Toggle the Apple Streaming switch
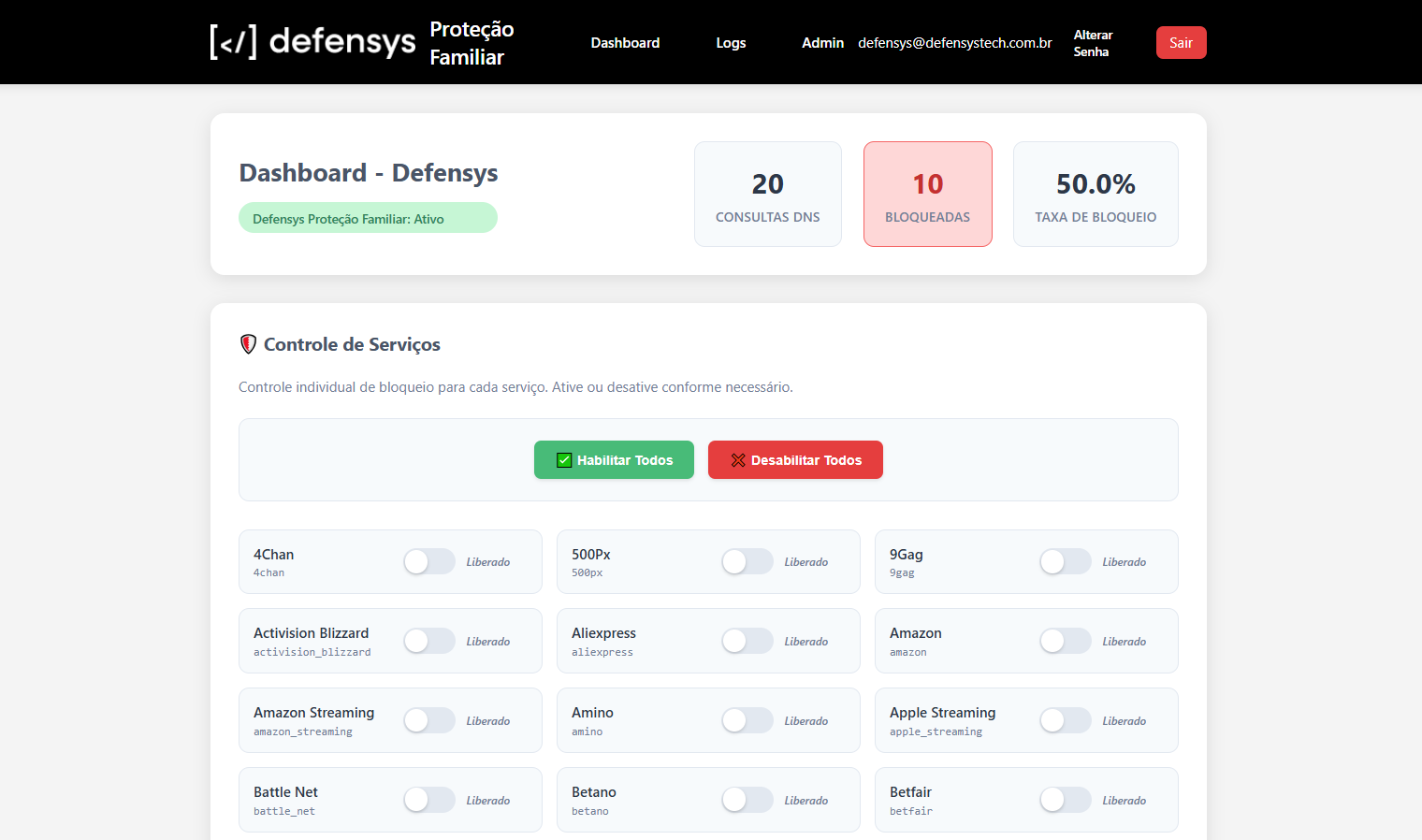 [x=1065, y=720]
